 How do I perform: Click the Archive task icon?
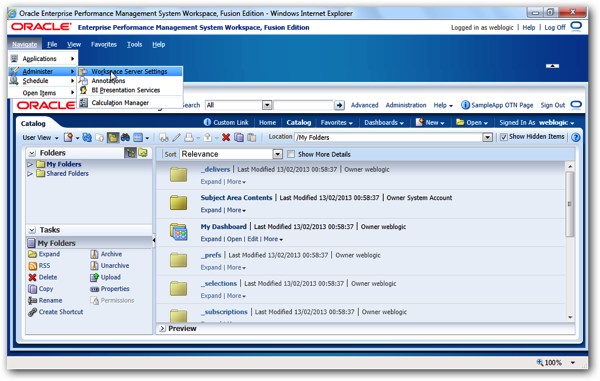pyautogui.click(x=94, y=254)
